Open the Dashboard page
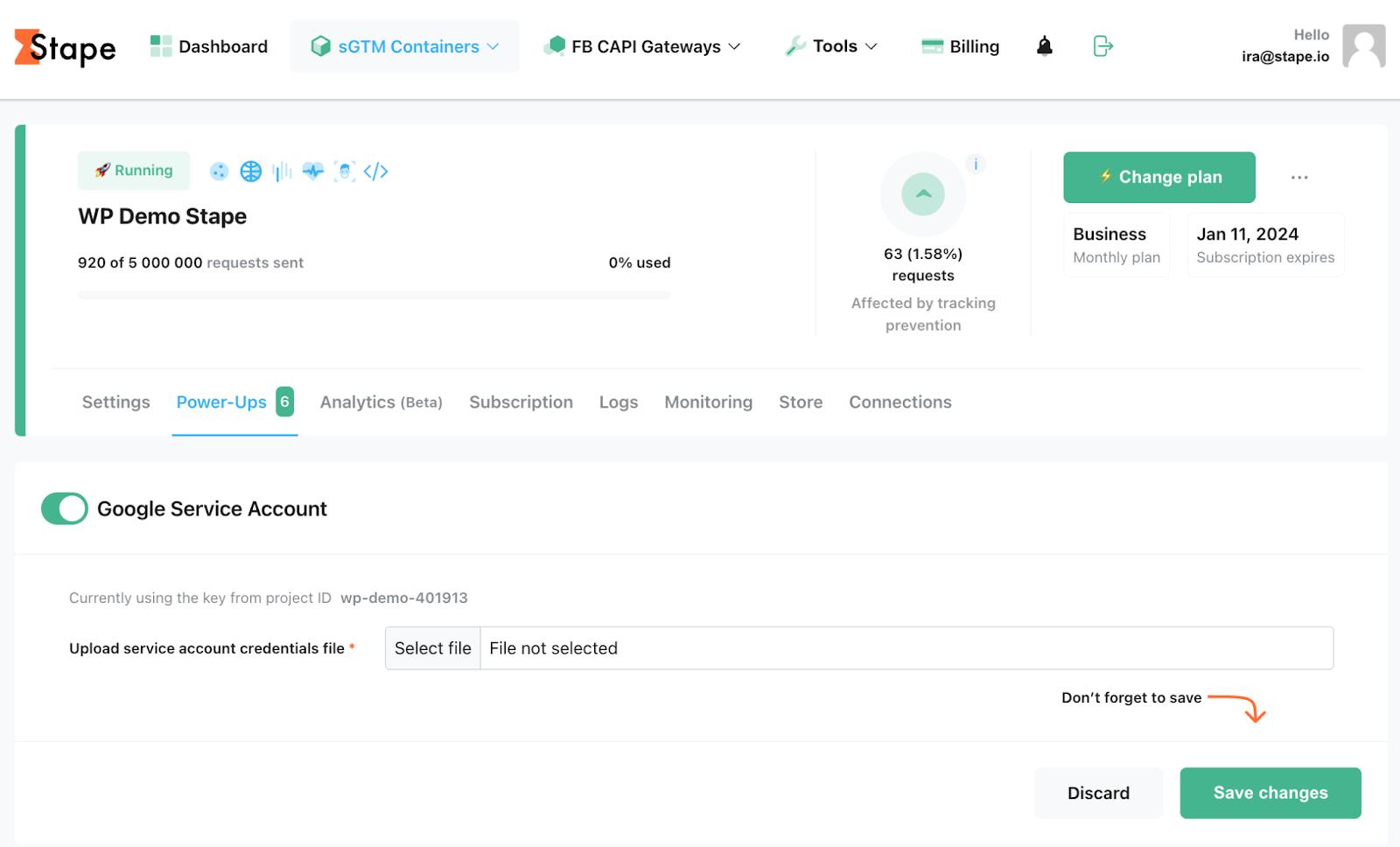This screenshot has height=847, width=1400. (x=209, y=46)
